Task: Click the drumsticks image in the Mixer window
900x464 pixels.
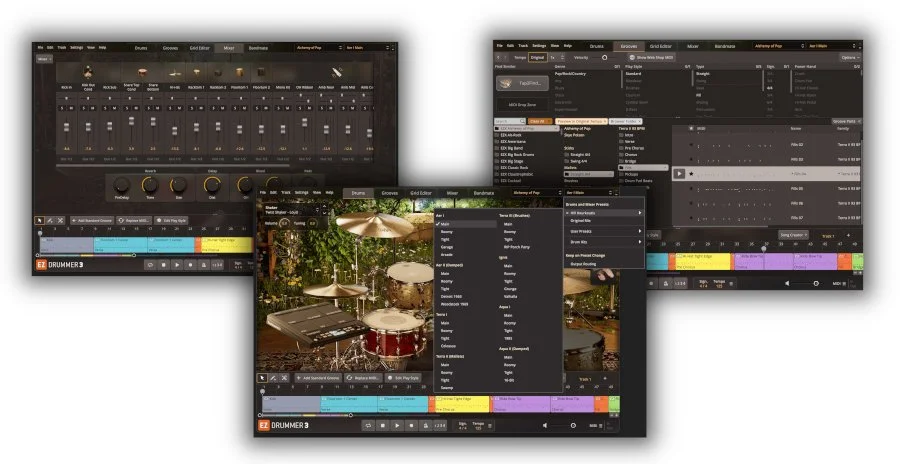Action: [337, 72]
